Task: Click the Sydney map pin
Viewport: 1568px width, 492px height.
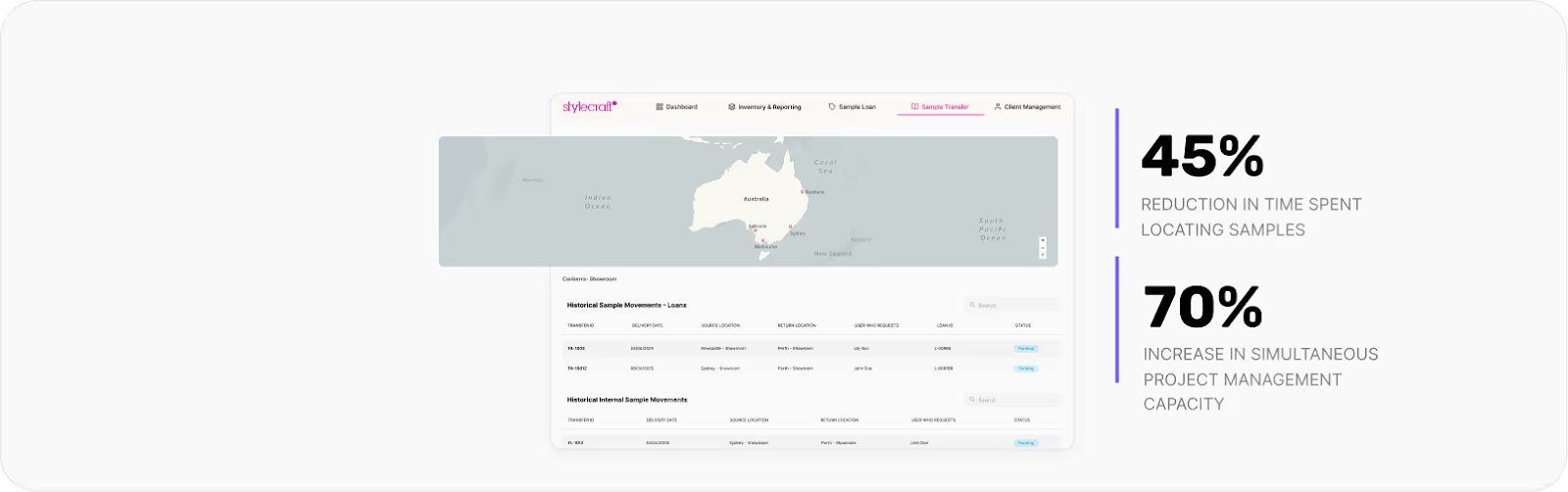Action: [791, 227]
